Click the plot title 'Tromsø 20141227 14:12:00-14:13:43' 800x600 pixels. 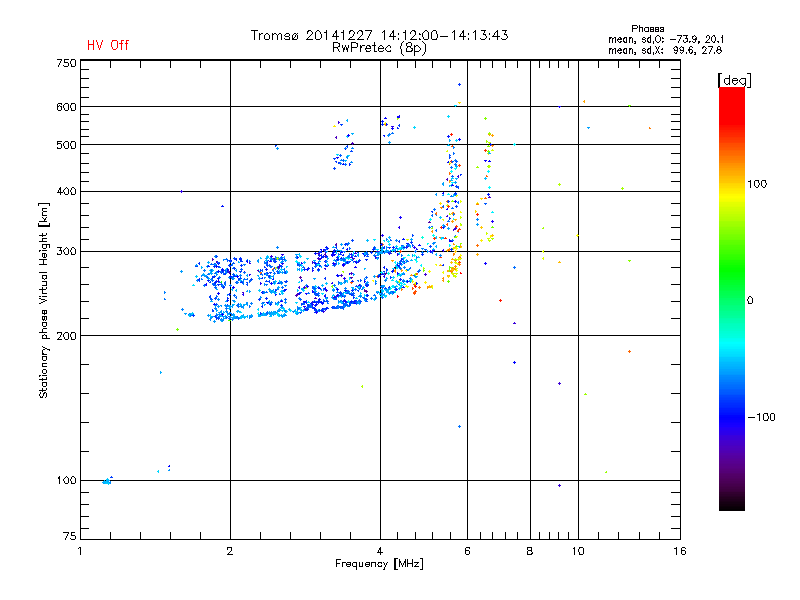pos(379,35)
